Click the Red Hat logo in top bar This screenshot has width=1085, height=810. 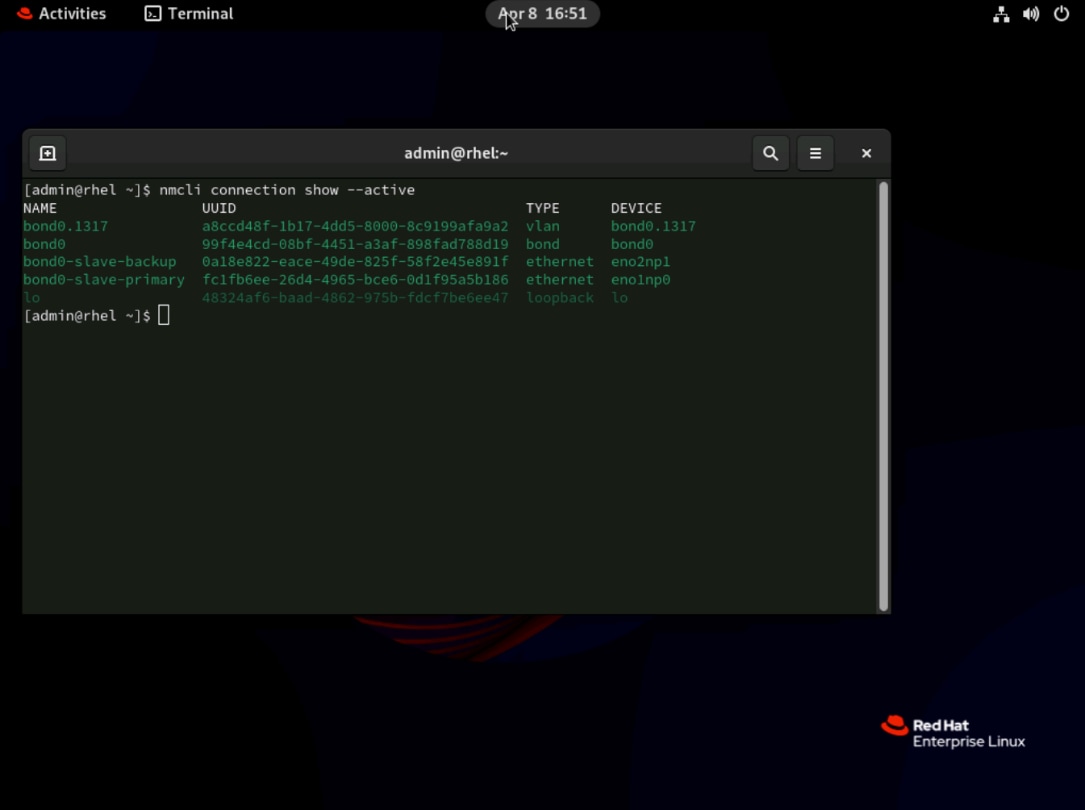click(x=25, y=13)
